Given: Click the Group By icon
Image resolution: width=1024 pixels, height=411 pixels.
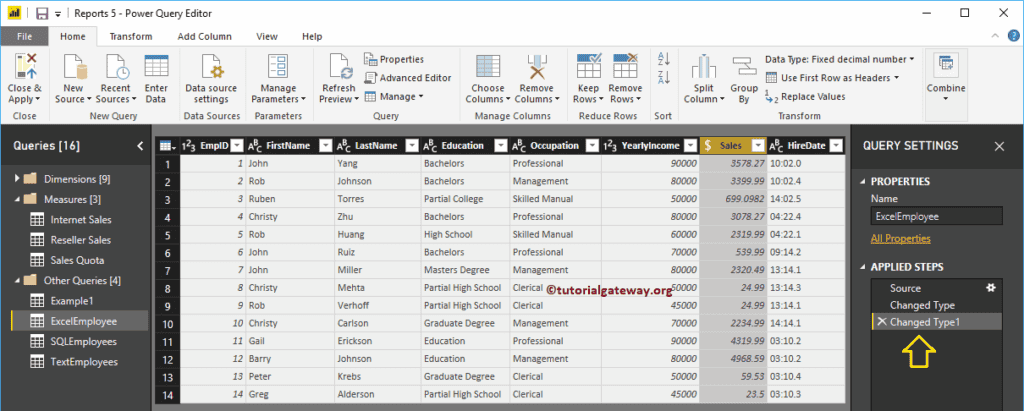Looking at the screenshot, I should pos(743,67).
